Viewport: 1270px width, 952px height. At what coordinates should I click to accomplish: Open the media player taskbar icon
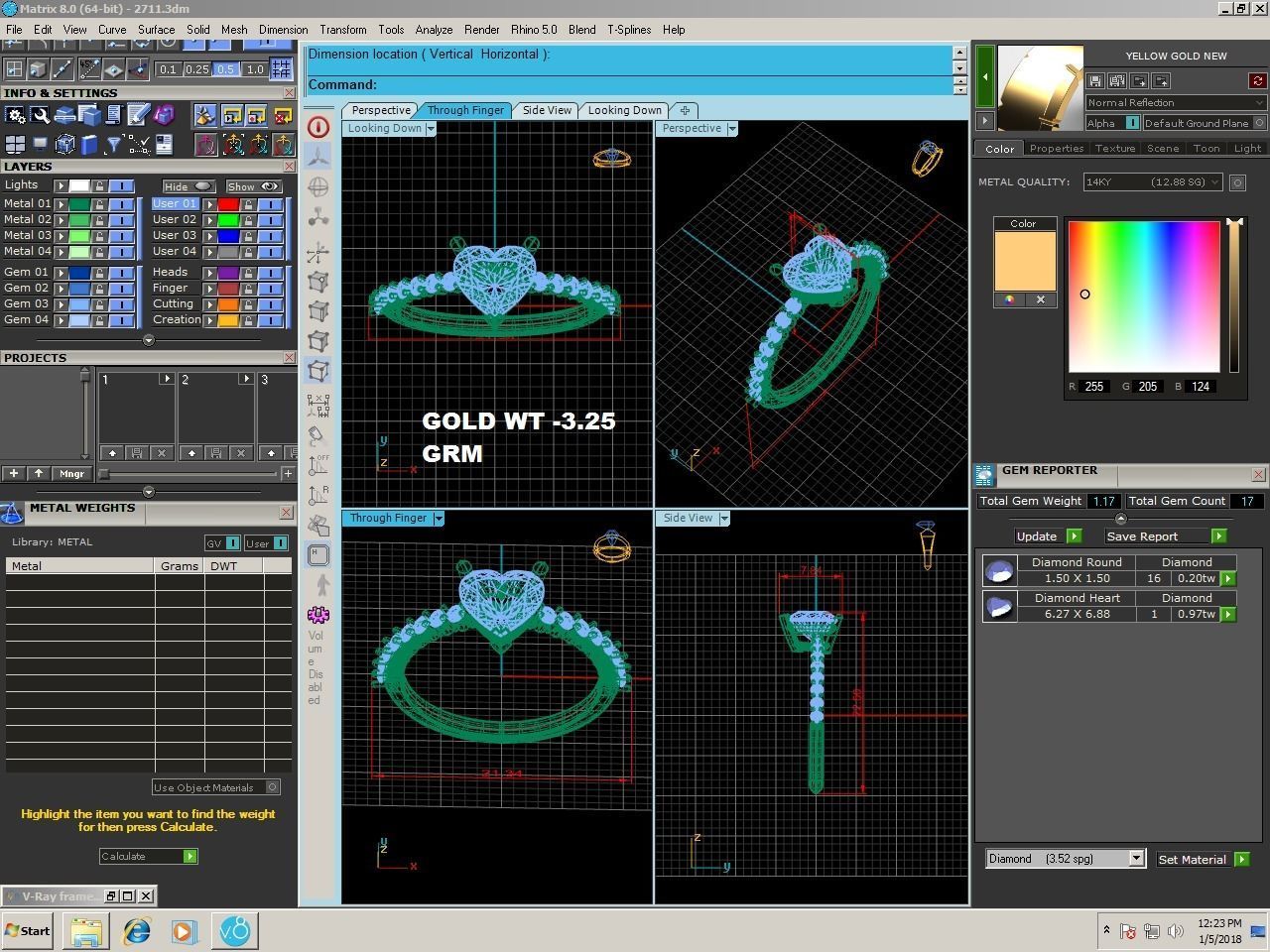pos(184,930)
